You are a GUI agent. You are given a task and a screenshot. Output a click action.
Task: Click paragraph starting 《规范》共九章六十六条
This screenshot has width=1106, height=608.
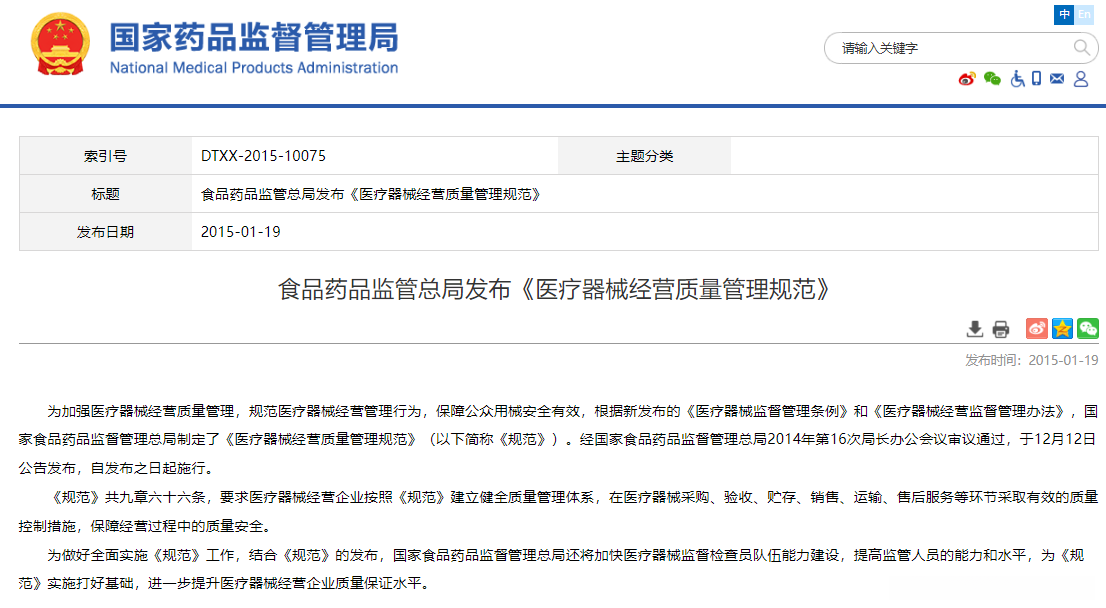(558, 511)
